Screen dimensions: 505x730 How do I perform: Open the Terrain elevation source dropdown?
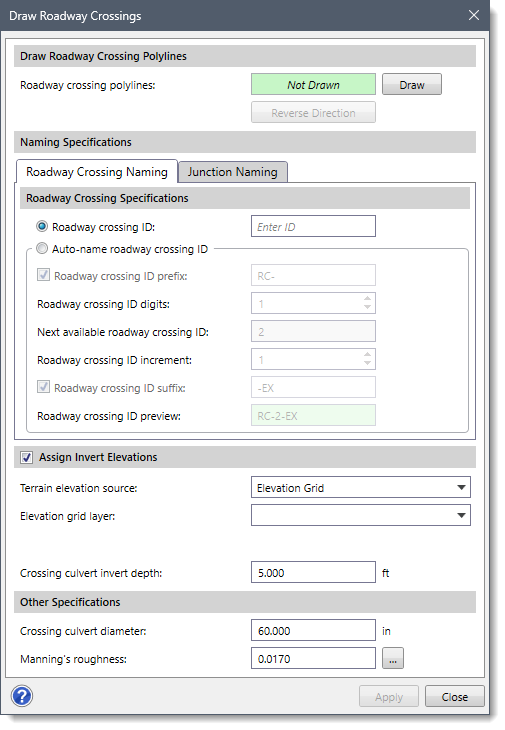361,487
